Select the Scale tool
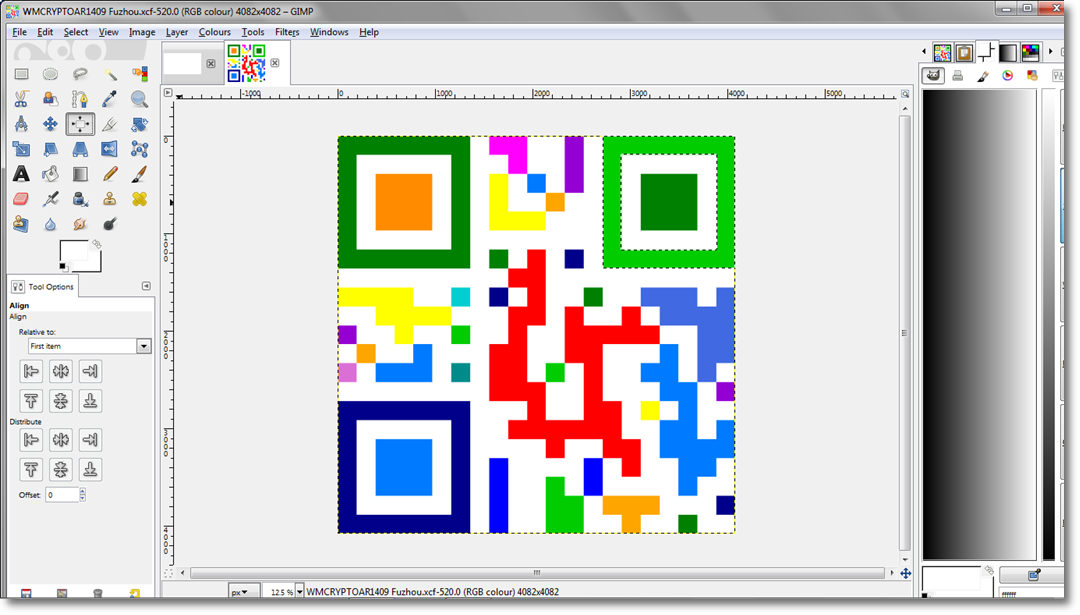Screen dimensions: 1080x615 click(x=21, y=149)
